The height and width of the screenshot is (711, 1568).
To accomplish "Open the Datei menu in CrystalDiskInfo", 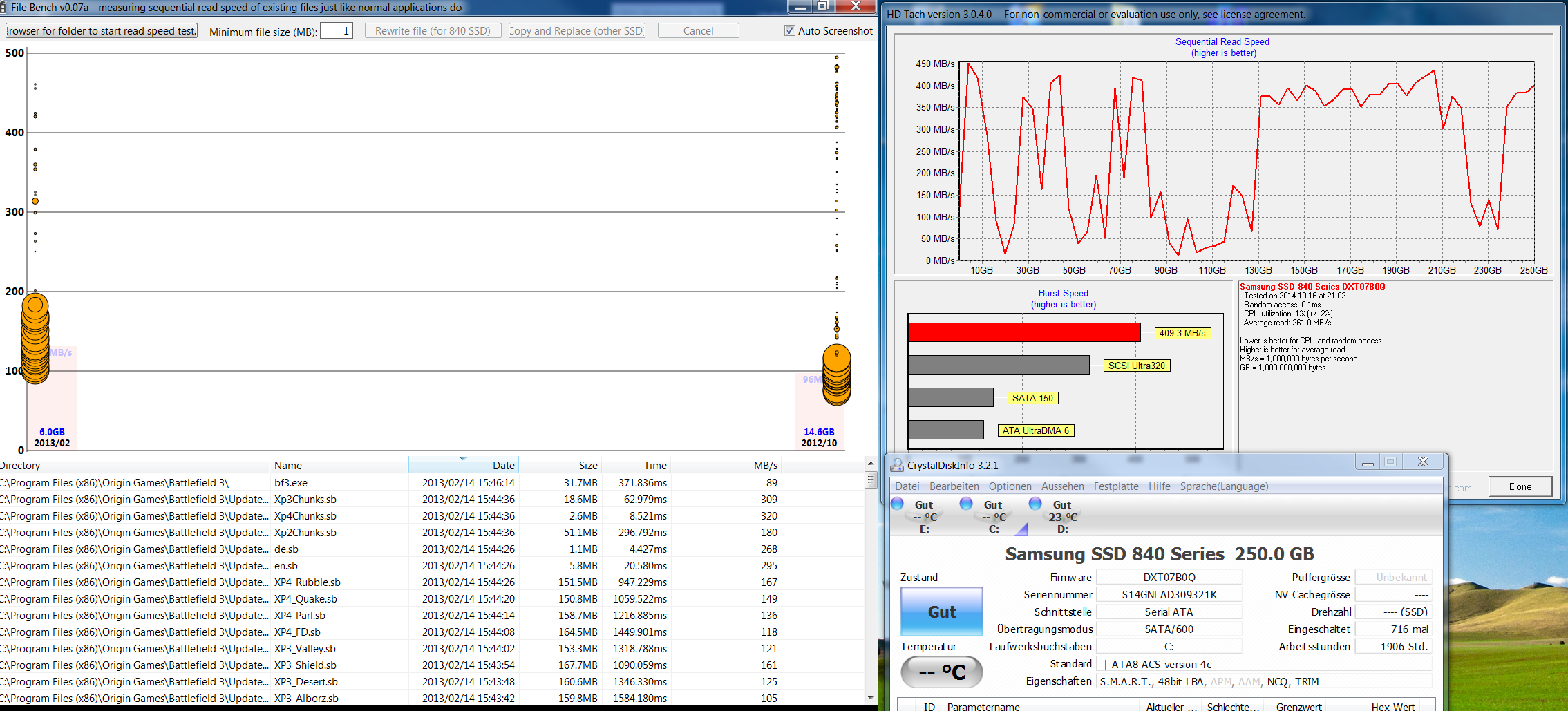I will (907, 486).
